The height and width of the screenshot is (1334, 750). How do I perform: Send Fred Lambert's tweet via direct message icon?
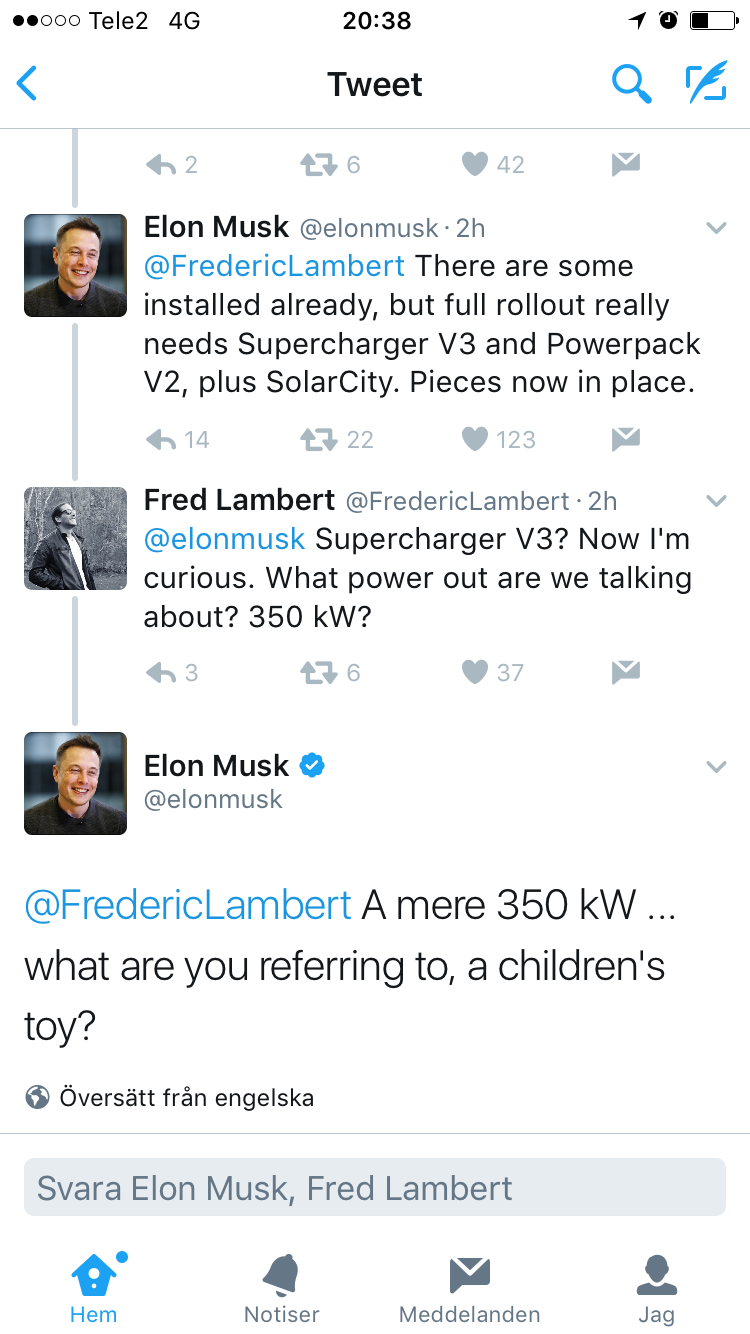point(625,672)
